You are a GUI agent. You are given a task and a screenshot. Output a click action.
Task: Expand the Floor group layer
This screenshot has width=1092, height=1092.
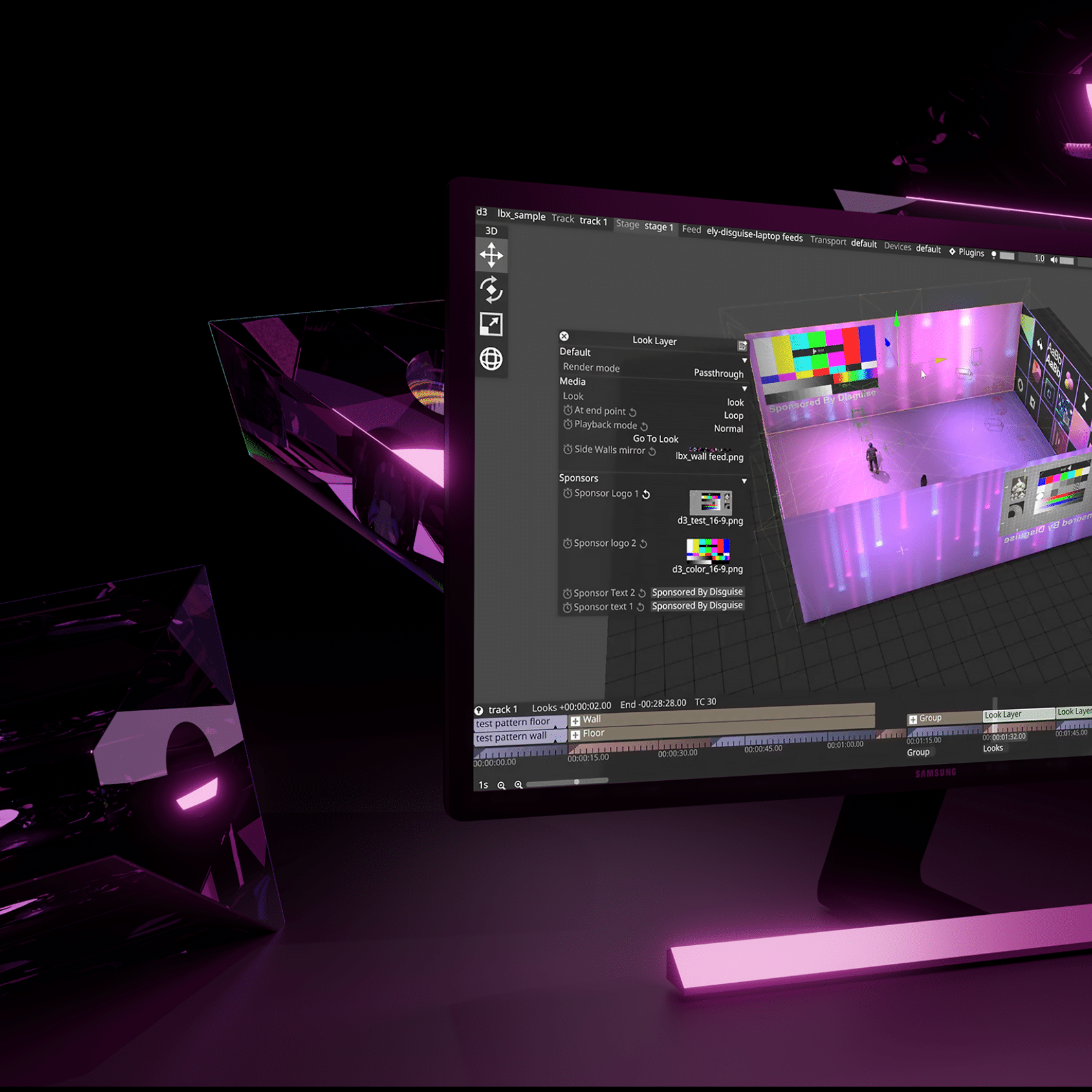point(575,735)
